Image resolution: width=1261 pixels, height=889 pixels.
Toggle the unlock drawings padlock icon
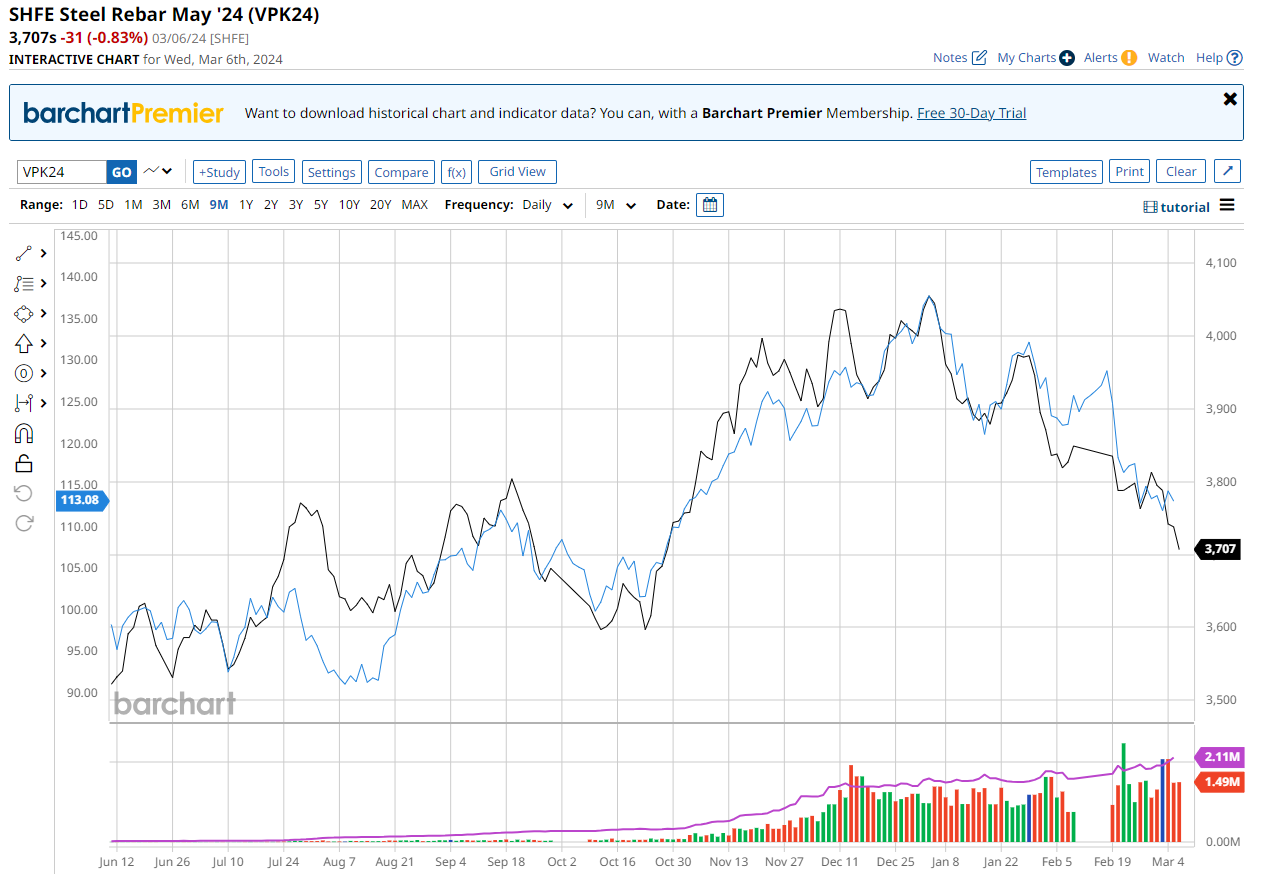pyautogui.click(x=25, y=463)
